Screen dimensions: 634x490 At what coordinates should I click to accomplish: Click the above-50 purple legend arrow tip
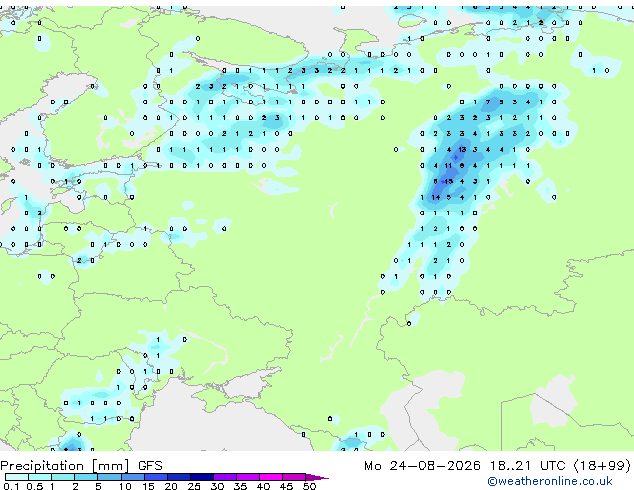point(317,477)
